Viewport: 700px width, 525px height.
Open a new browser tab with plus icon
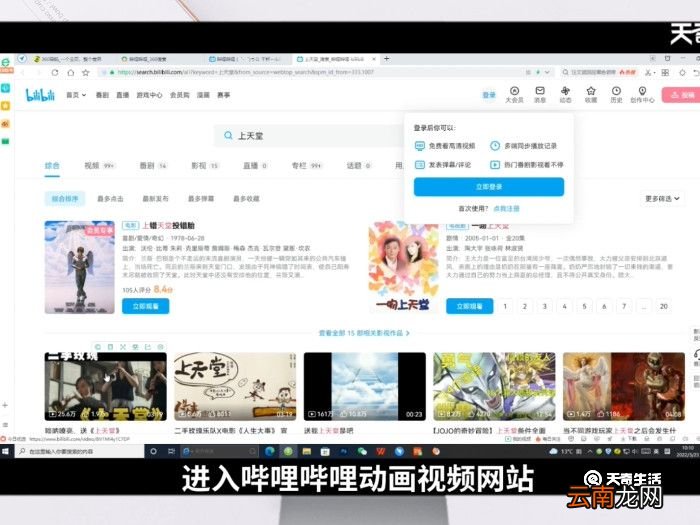coord(387,58)
